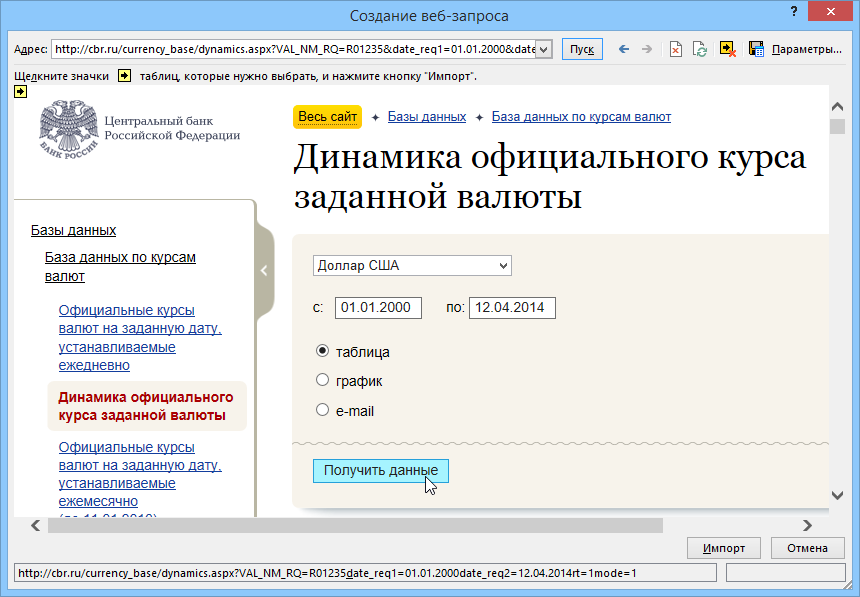Click the Forward arrow in the toolbar

(646, 49)
